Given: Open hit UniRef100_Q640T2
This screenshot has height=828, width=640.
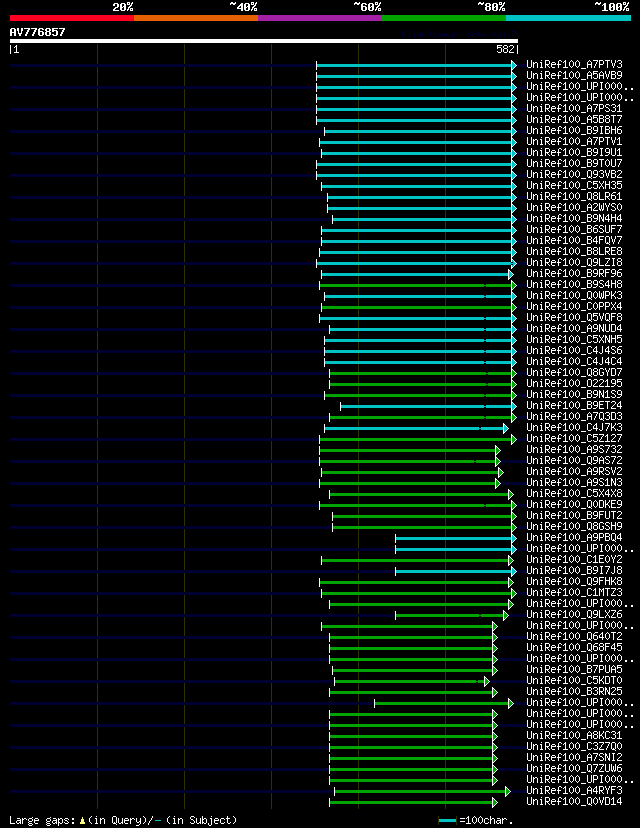Looking at the screenshot, I should pyautogui.click(x=574, y=636).
